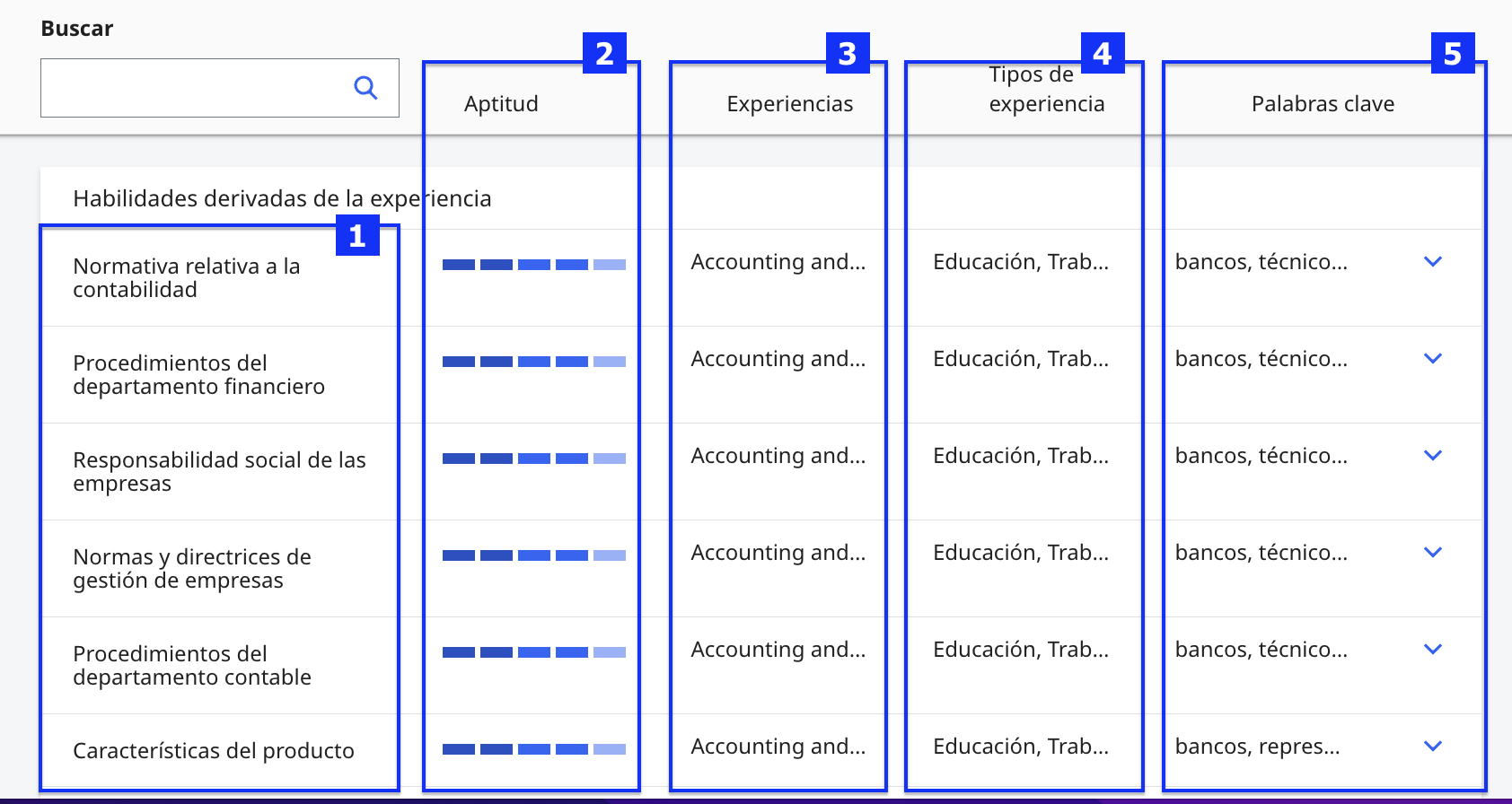Click Accounting and... experience in the first row
Image resolution: width=1512 pixels, height=804 pixels.
[x=778, y=262]
